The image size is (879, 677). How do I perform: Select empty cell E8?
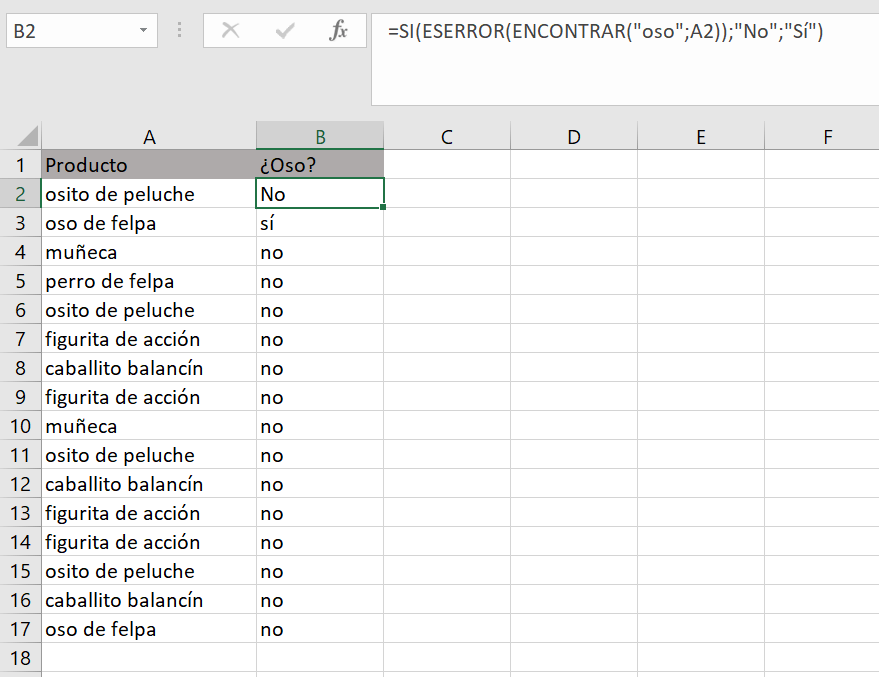(701, 368)
